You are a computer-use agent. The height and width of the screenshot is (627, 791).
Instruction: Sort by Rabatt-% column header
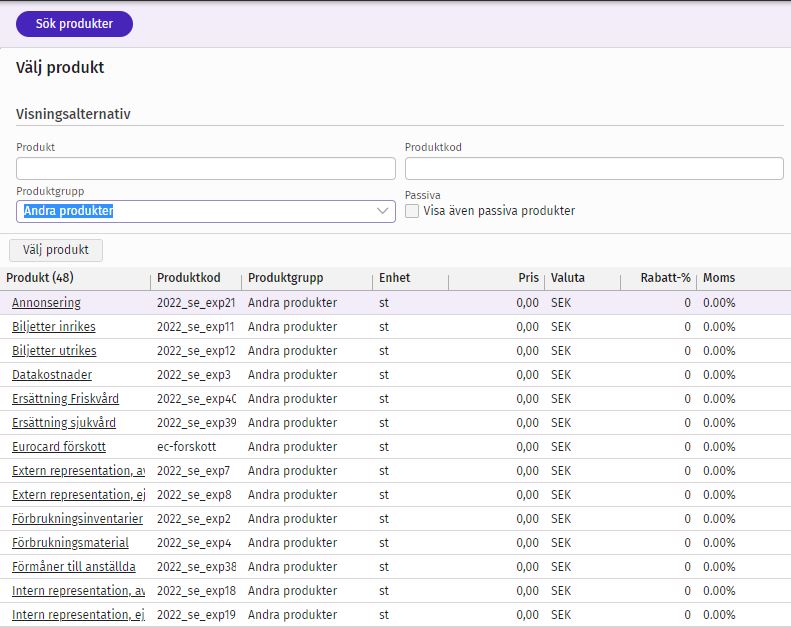(665, 278)
